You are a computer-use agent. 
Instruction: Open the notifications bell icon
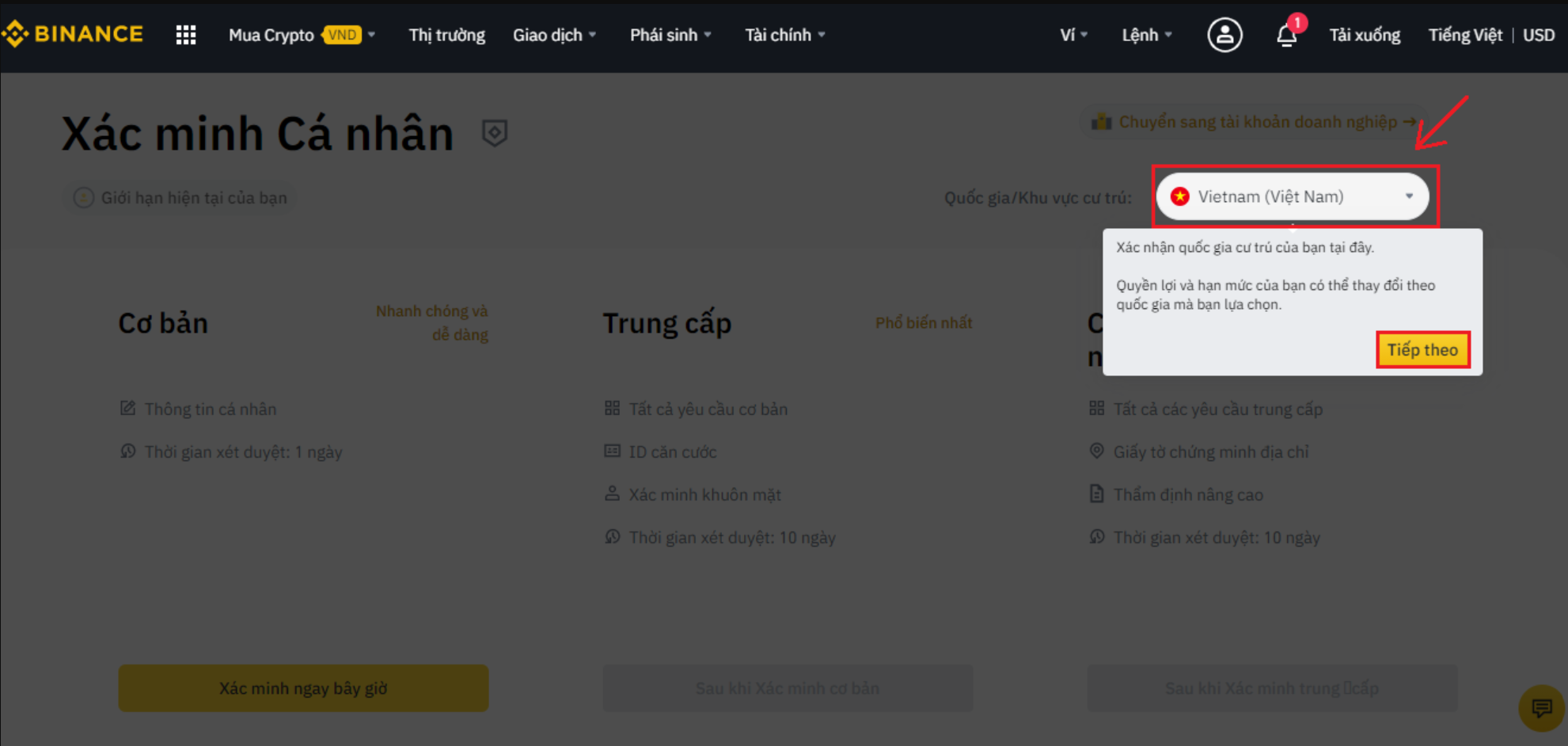coord(1287,36)
